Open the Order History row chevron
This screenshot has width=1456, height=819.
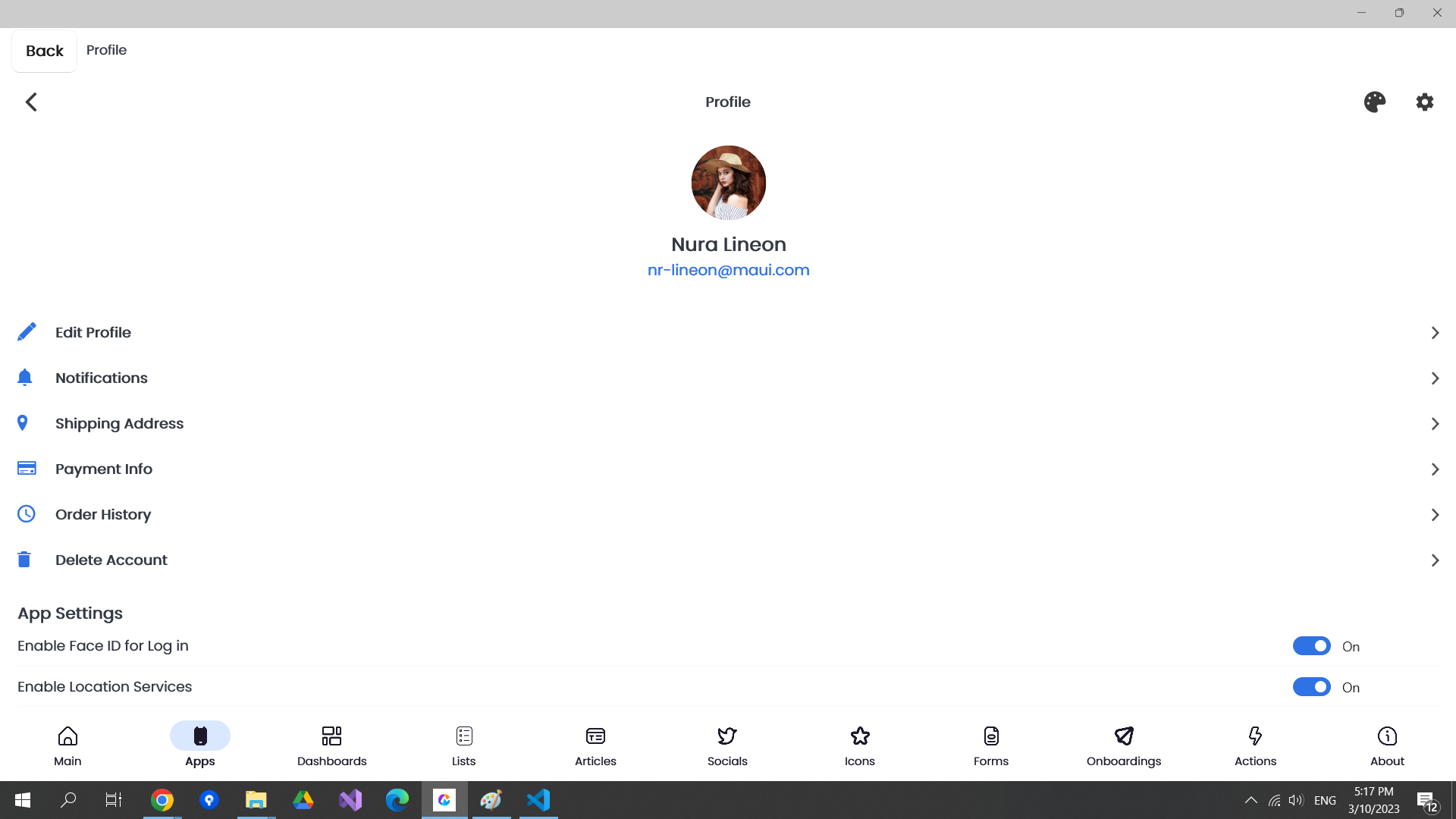point(1435,515)
